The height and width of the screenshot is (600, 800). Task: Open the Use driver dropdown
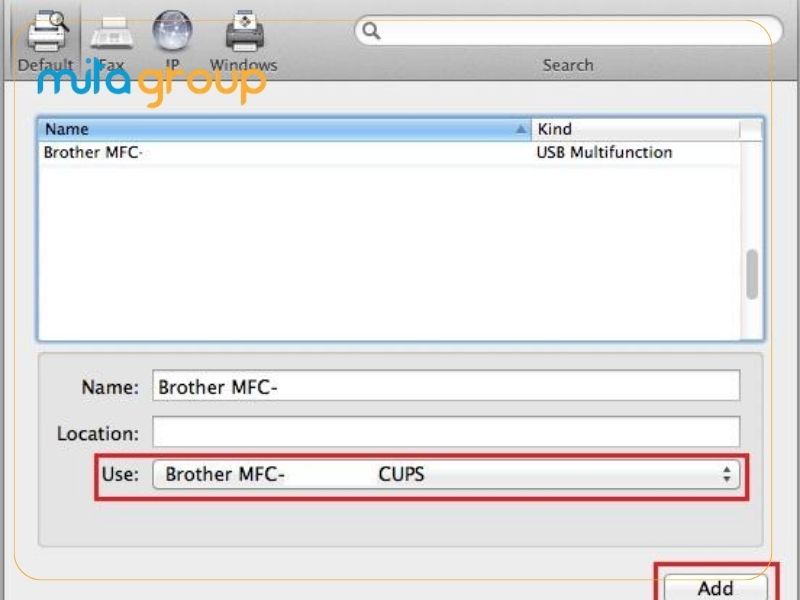(x=446, y=474)
